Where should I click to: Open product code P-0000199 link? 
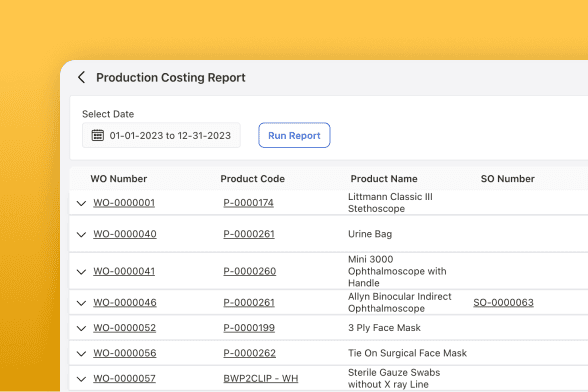(x=249, y=327)
